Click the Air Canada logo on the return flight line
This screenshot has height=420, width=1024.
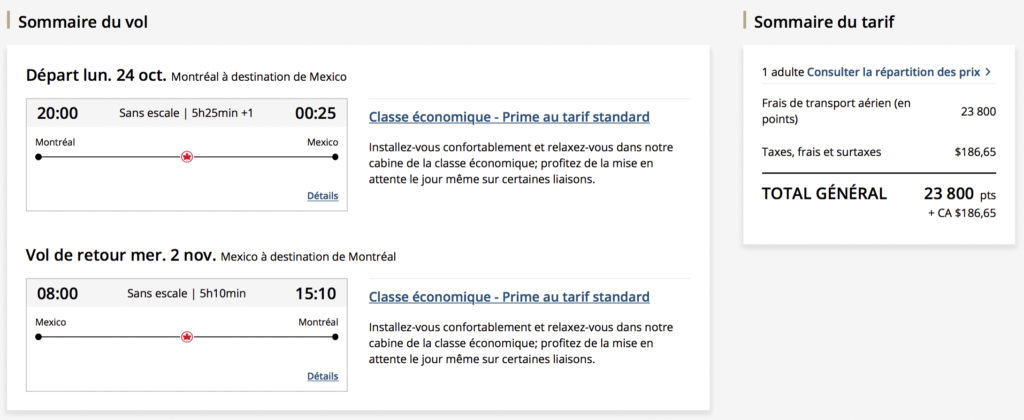pyautogui.click(x=187, y=337)
